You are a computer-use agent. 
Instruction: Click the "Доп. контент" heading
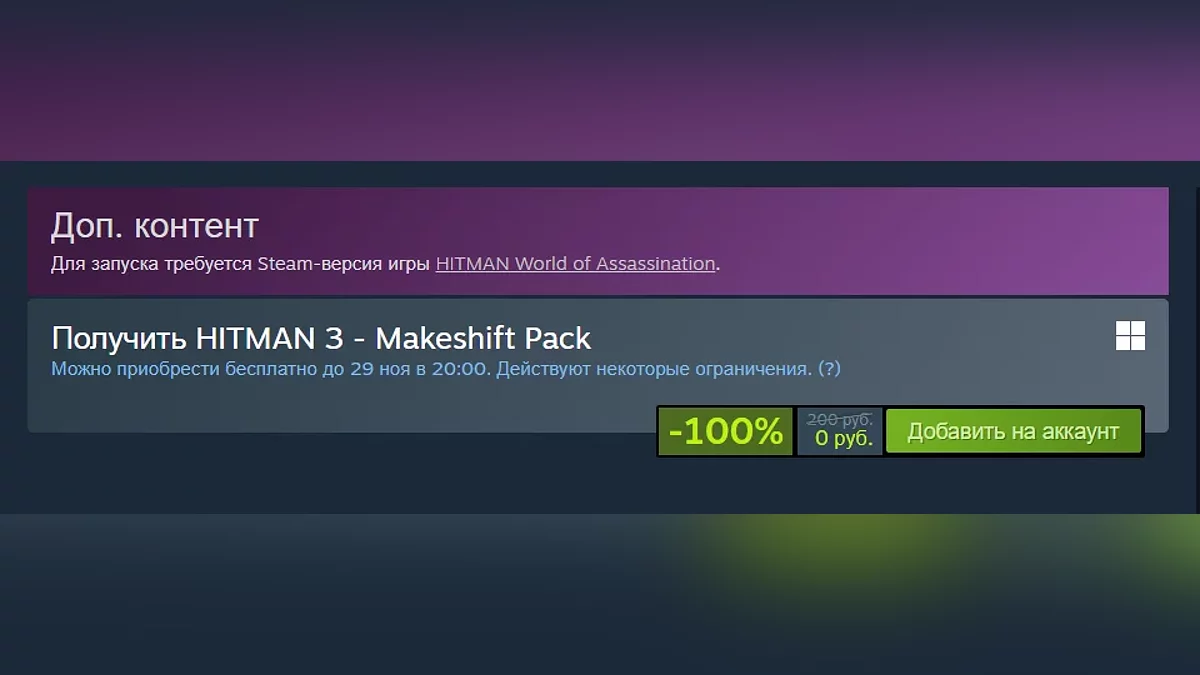155,226
